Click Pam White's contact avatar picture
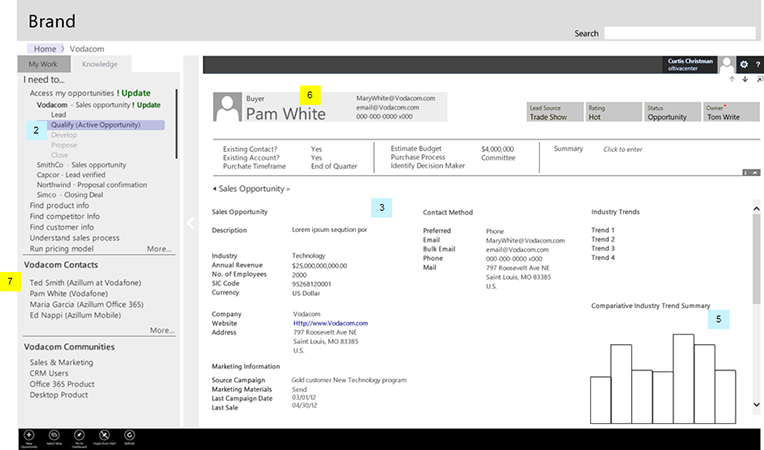Viewport: 764px width, 450px height. pos(228,108)
